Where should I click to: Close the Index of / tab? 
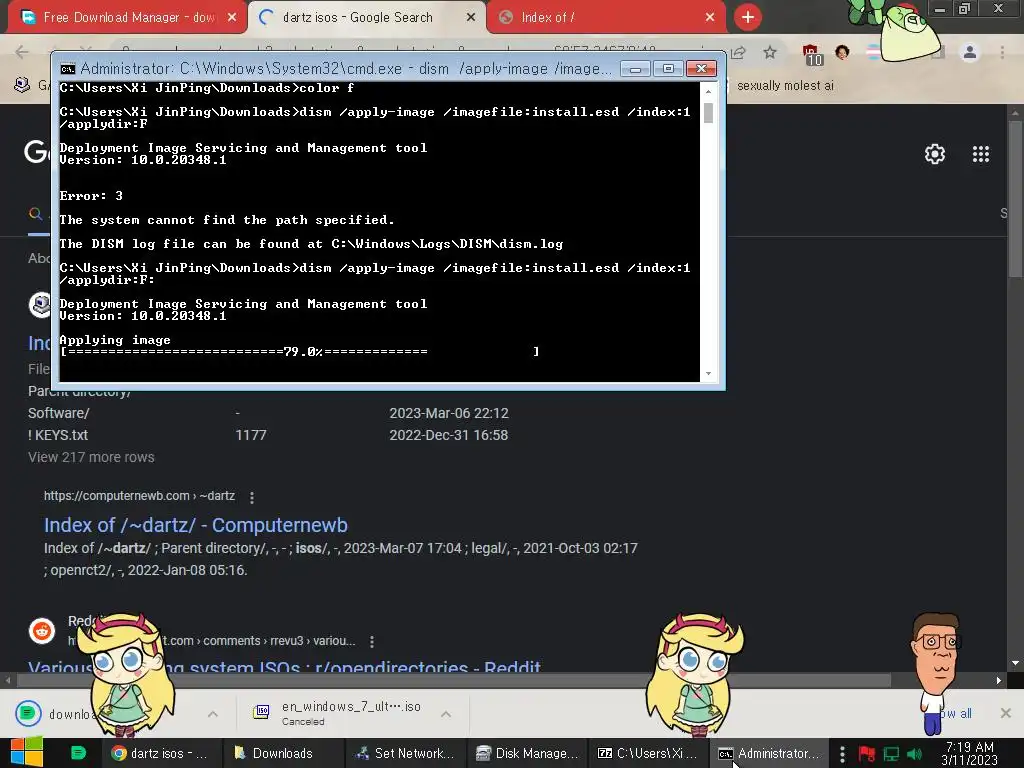pos(710,18)
